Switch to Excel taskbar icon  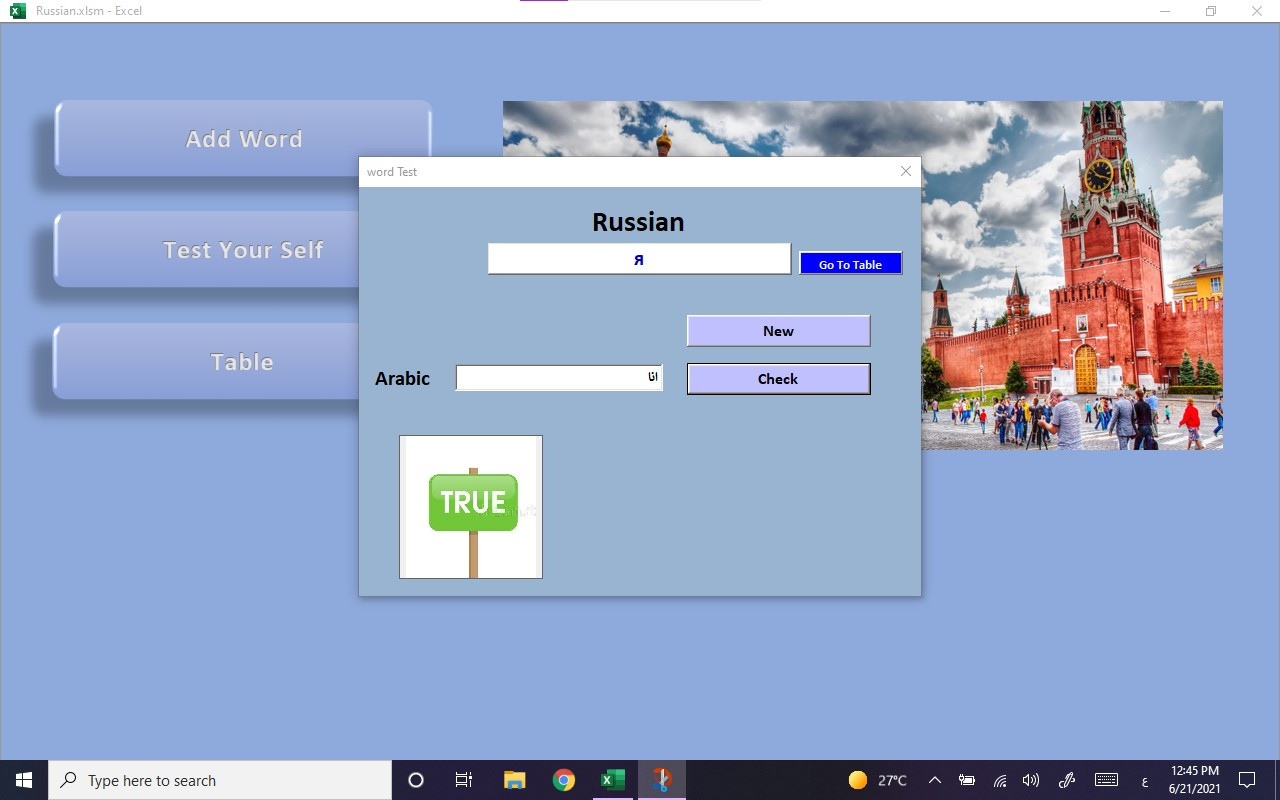(x=613, y=780)
